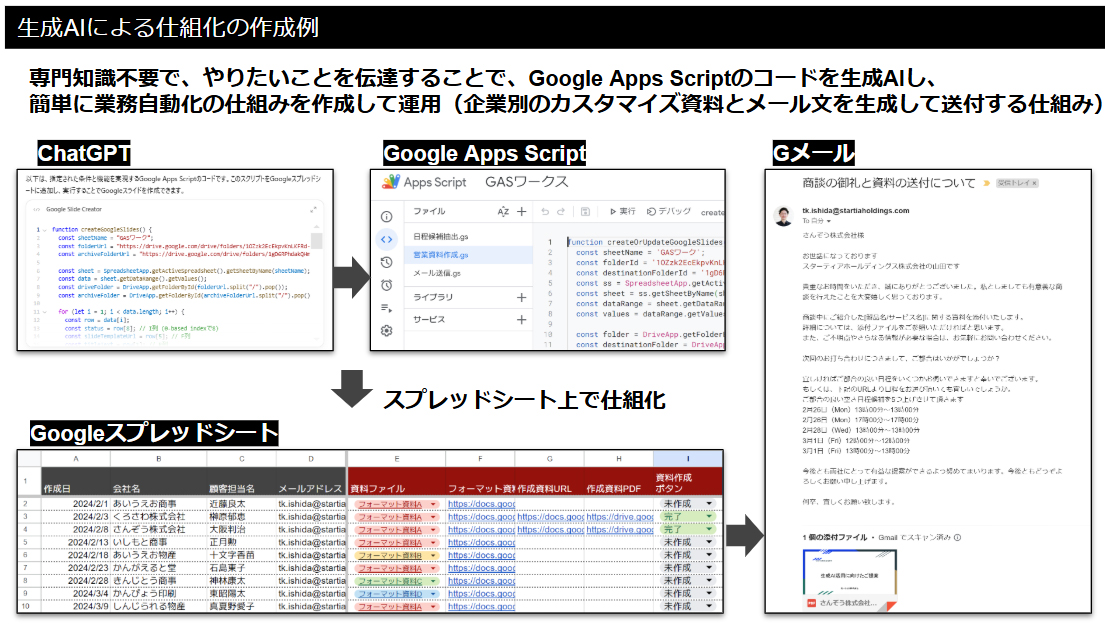Open the メール送信.gs file
The image size is (1105, 628).
[x=437, y=274]
